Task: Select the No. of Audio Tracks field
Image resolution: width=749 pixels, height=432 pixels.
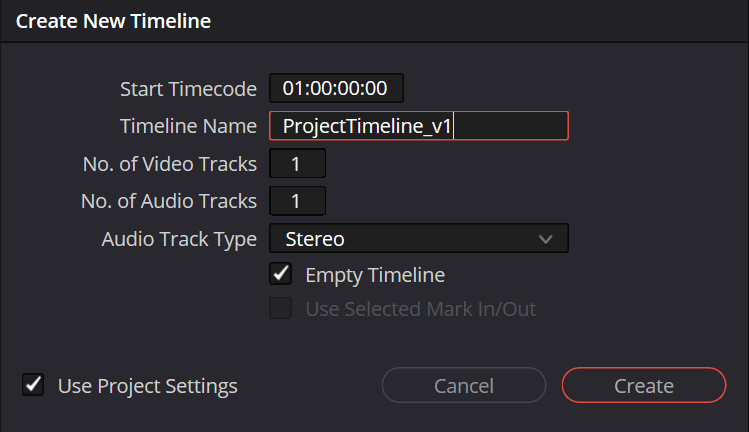Action: coord(297,201)
